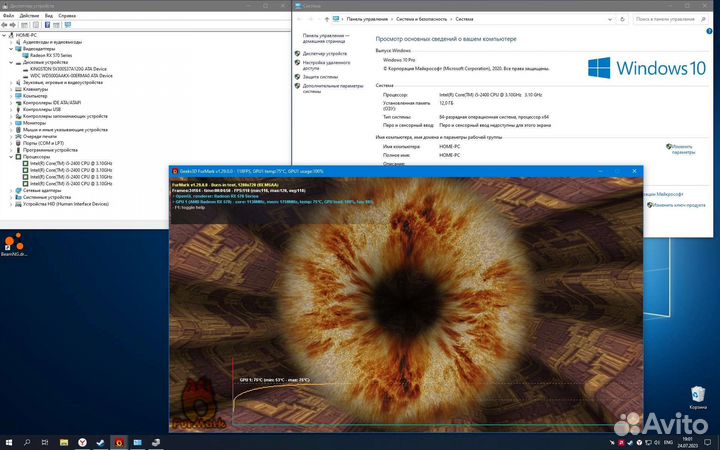Open Вид menu in Device Manager
The width and height of the screenshot is (720, 450).
click(49, 16)
